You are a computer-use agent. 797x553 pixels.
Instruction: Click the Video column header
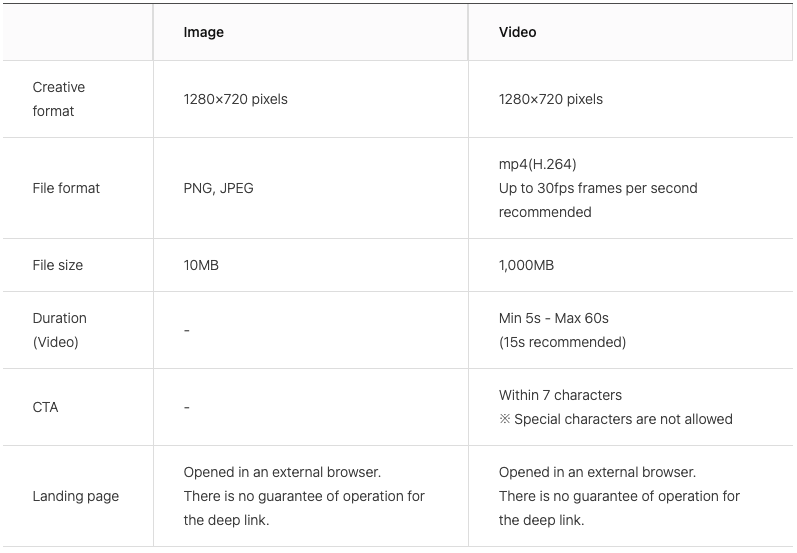[x=517, y=32]
